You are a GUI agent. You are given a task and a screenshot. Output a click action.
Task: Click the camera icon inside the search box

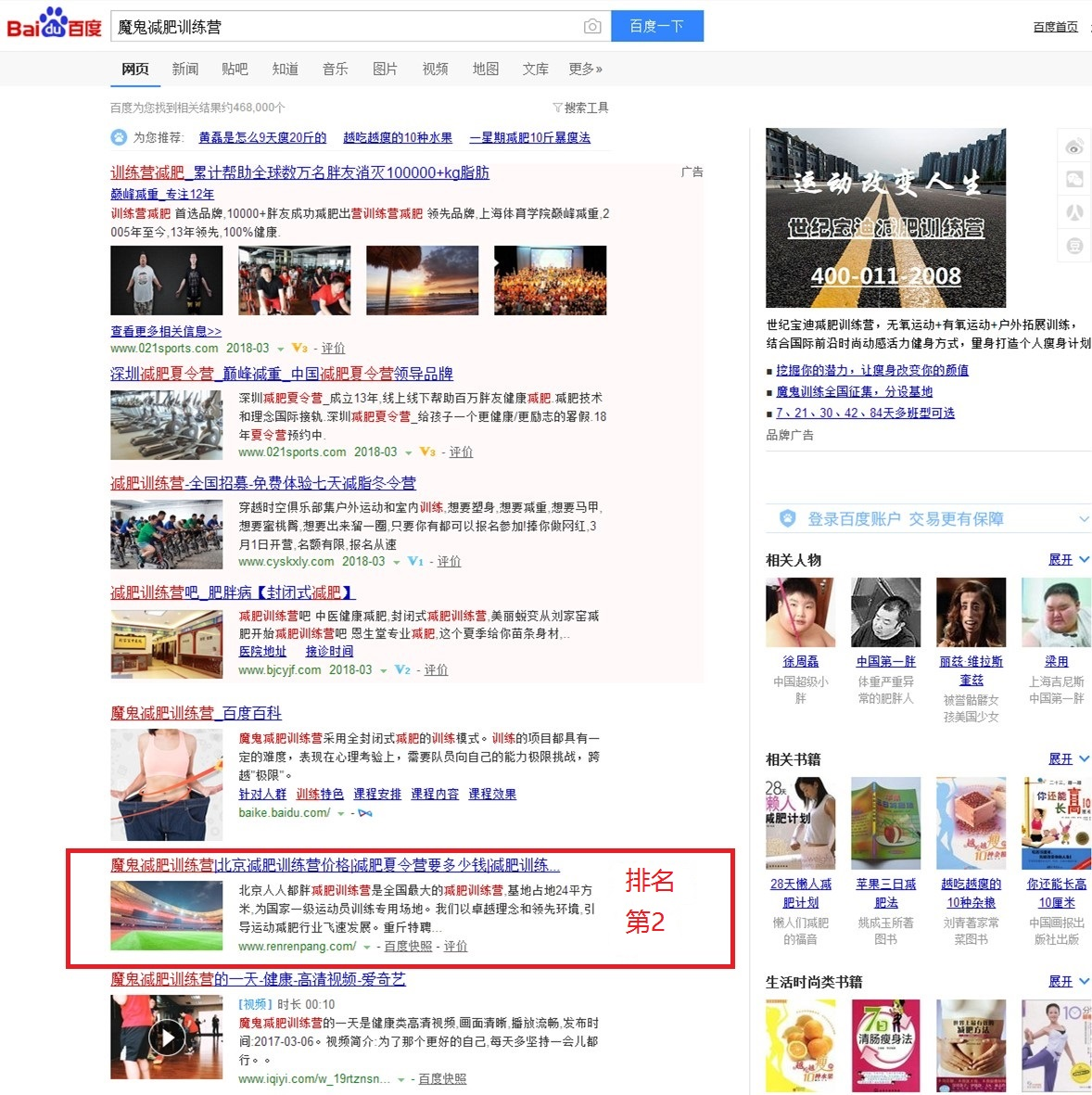pyautogui.click(x=592, y=26)
